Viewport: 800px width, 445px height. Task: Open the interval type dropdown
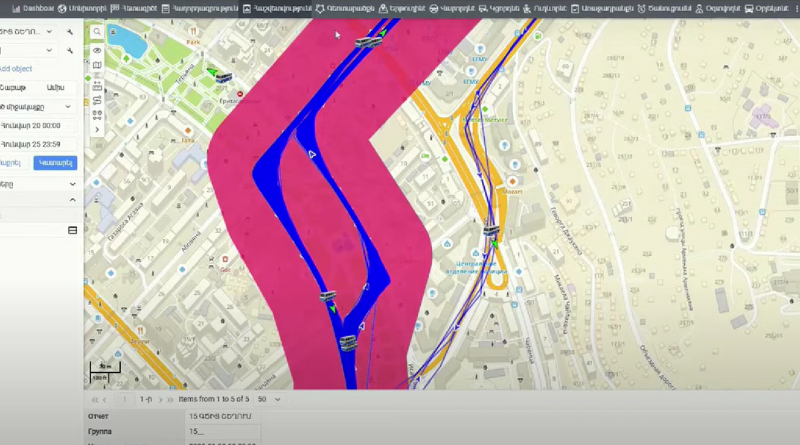coord(35,106)
